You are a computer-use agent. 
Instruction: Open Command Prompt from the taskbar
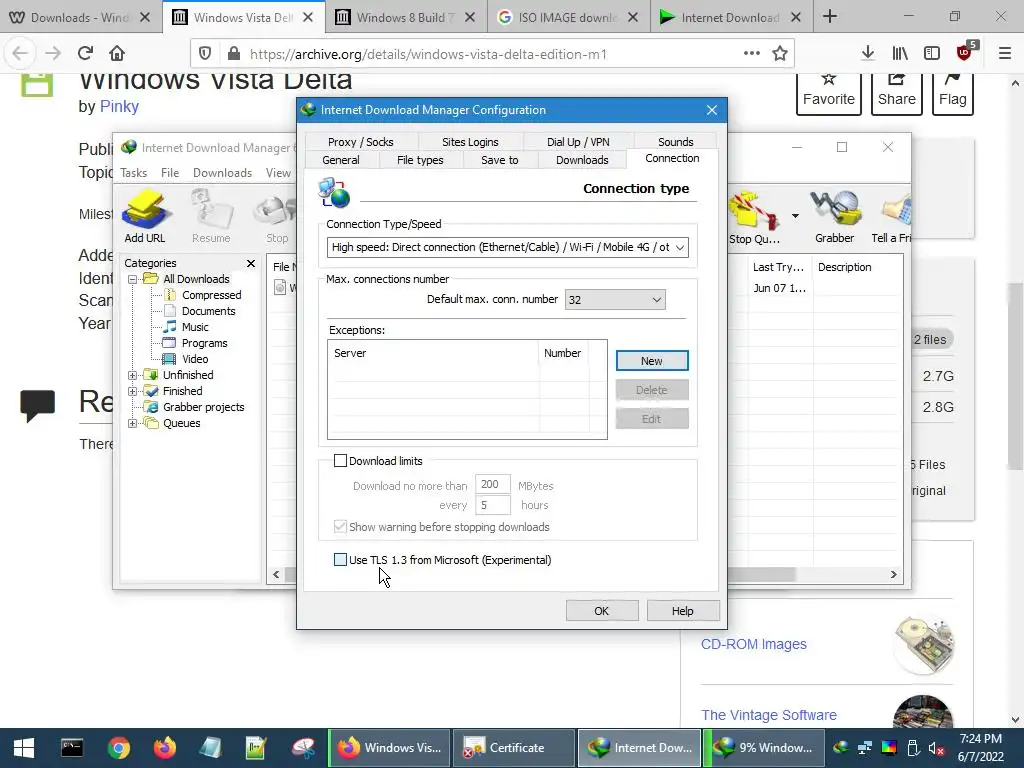pyautogui.click(x=72, y=748)
